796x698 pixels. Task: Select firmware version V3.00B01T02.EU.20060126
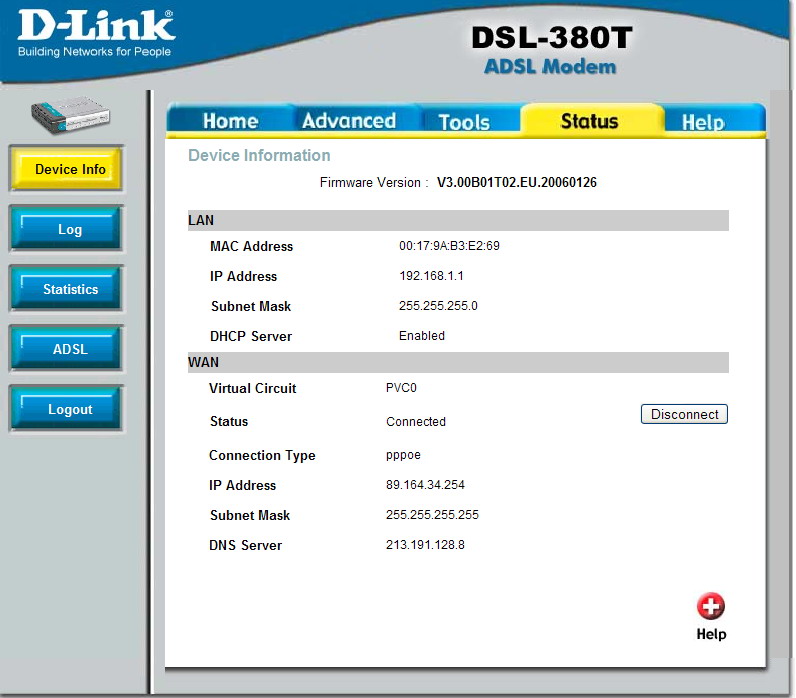tap(517, 182)
